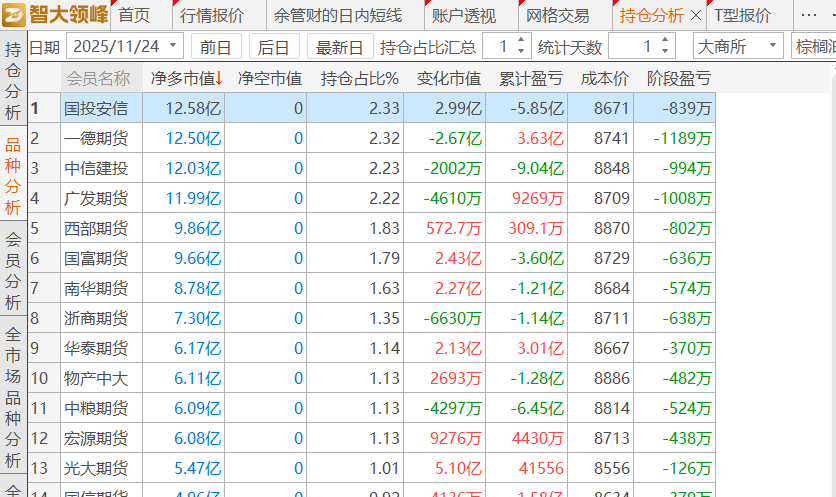Click the 12.03亿 net long value
The width and height of the screenshot is (836, 497).
click(193, 168)
